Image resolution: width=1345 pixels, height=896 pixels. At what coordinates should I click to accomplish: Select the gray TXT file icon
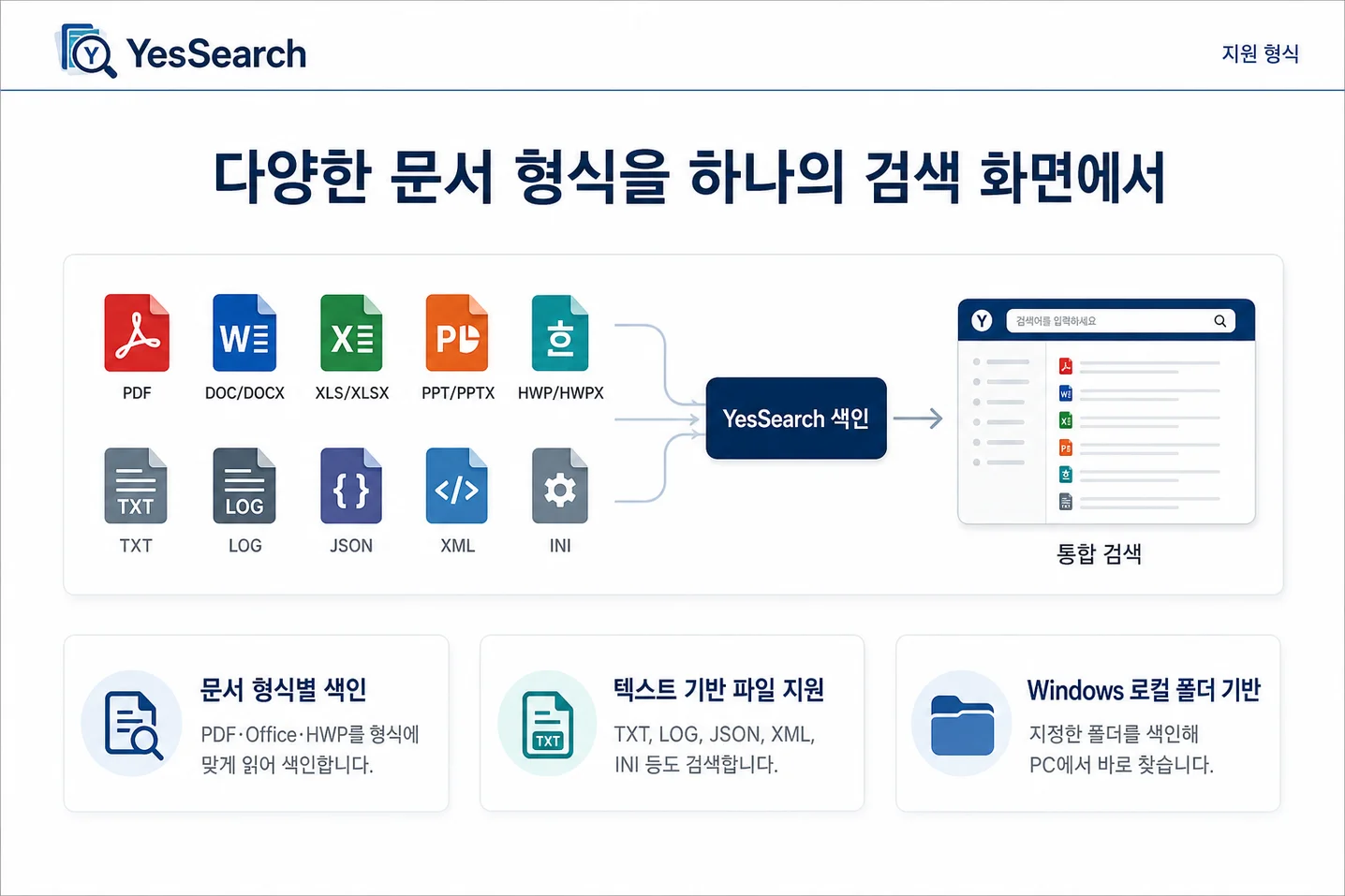(x=136, y=486)
